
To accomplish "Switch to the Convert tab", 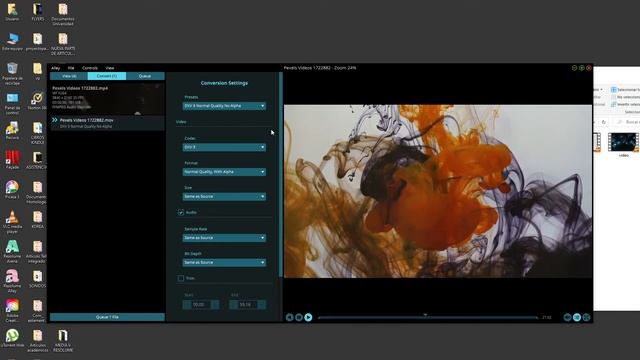I will coord(107,76).
